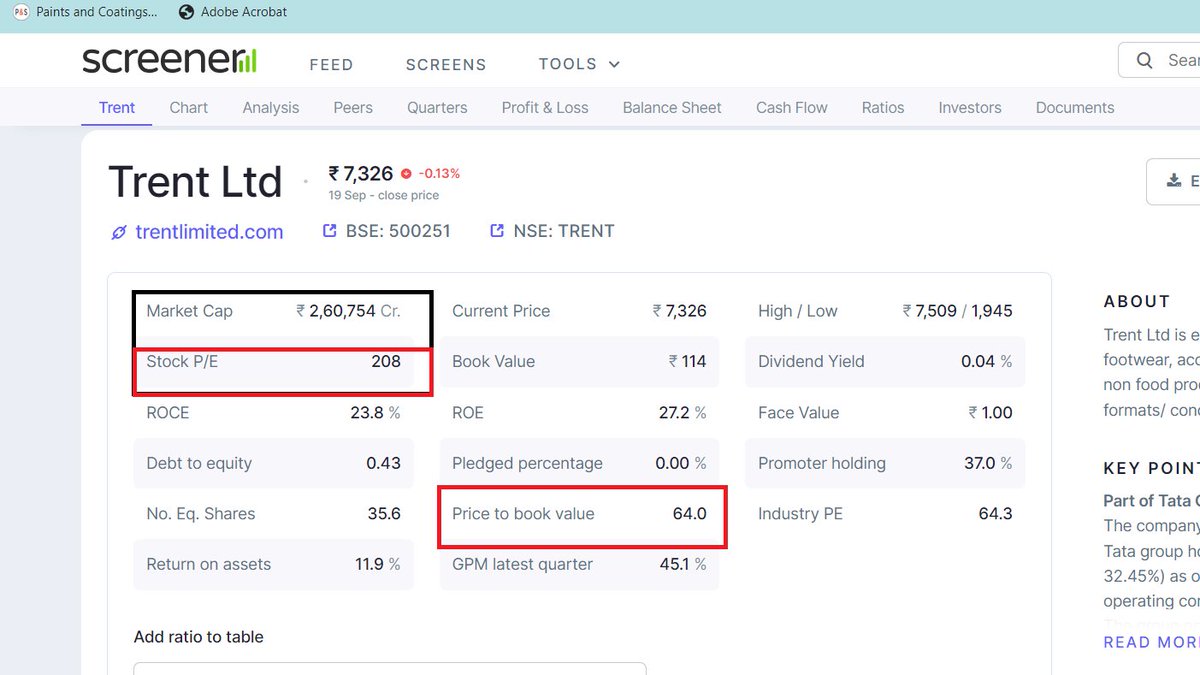Open the BSE external link icon
Image resolution: width=1200 pixels, height=675 pixels.
click(329, 231)
